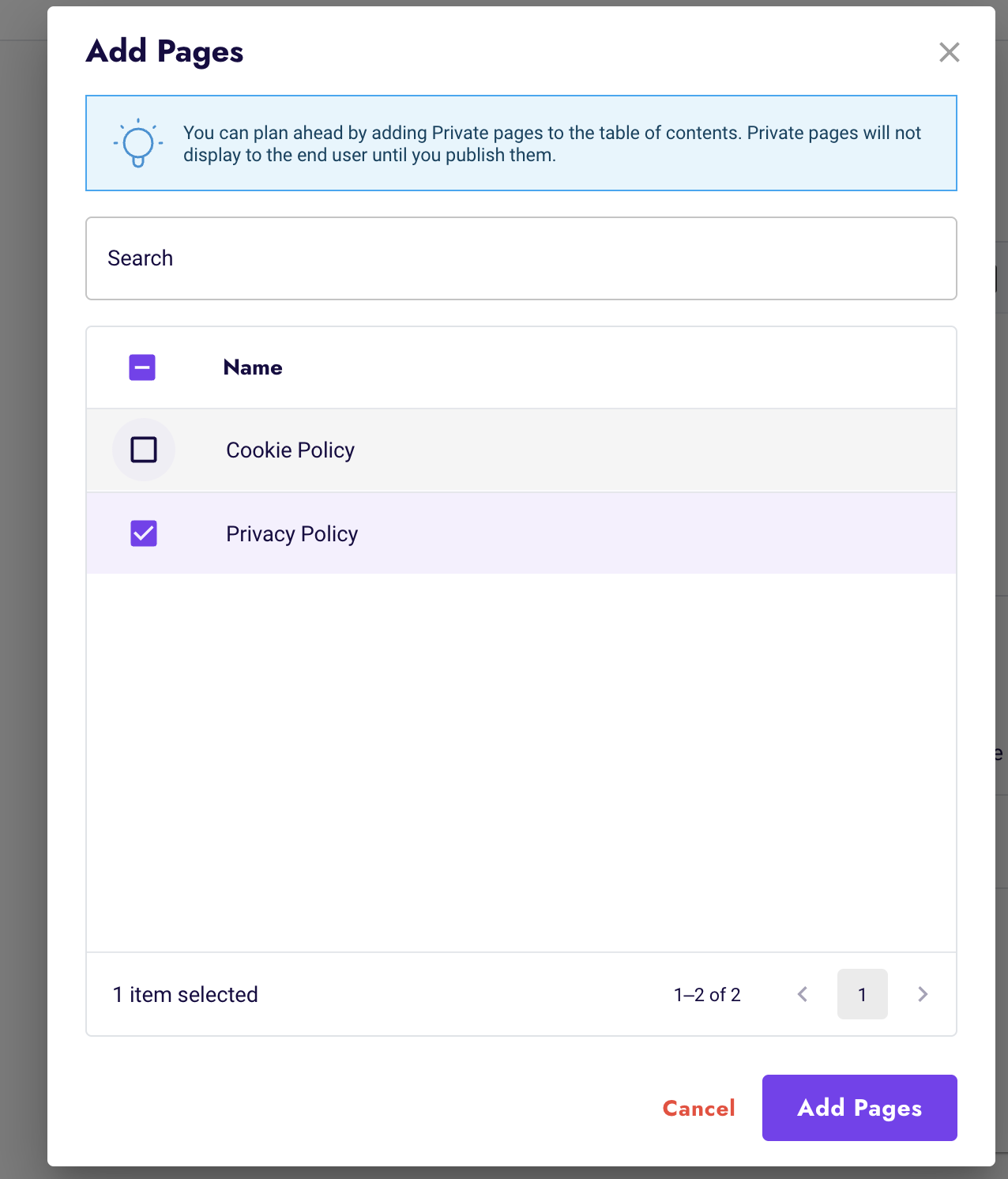Screen dimensions: 1008x1179
Task: Select the Cookie Policy row name
Action: 290,450
